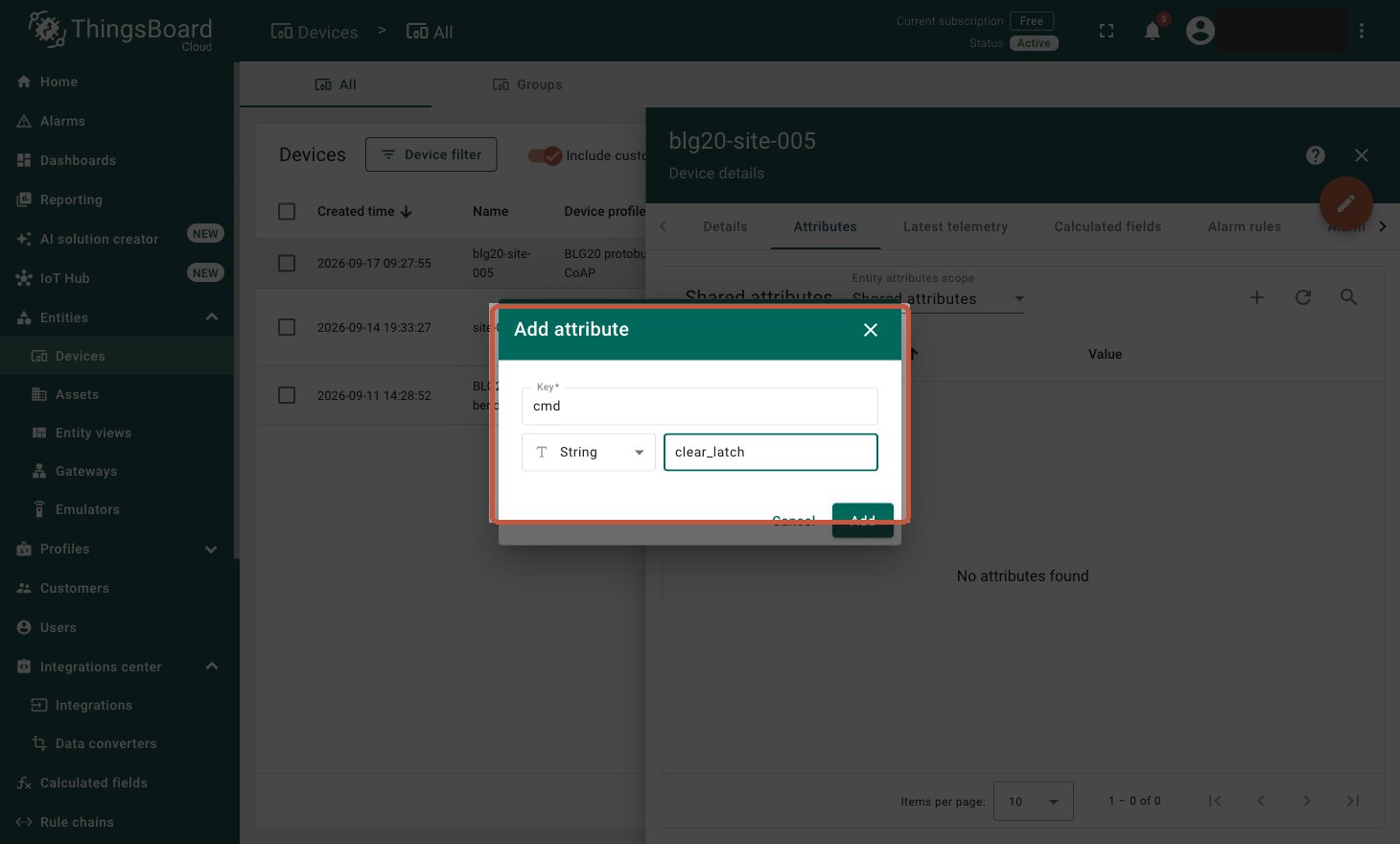The image size is (1400, 844).
Task: Search attributes with the magnifier icon
Action: (1349, 297)
